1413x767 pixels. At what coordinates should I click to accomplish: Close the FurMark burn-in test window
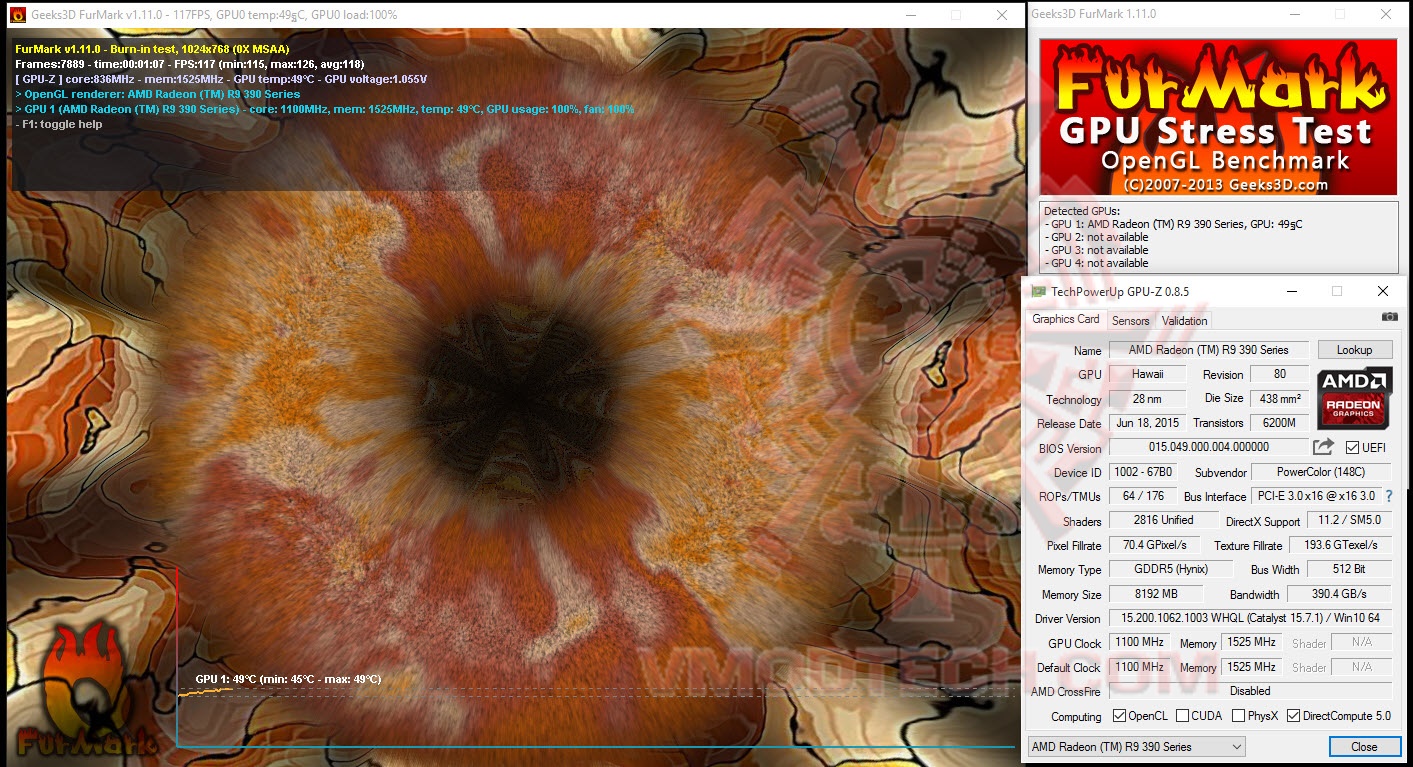click(x=1001, y=15)
